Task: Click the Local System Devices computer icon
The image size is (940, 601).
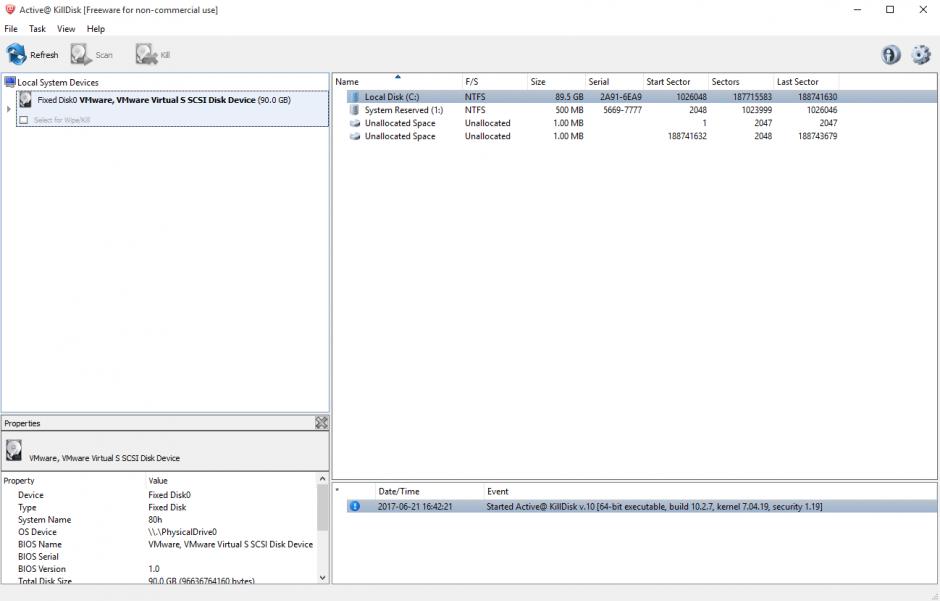Action: (x=10, y=82)
